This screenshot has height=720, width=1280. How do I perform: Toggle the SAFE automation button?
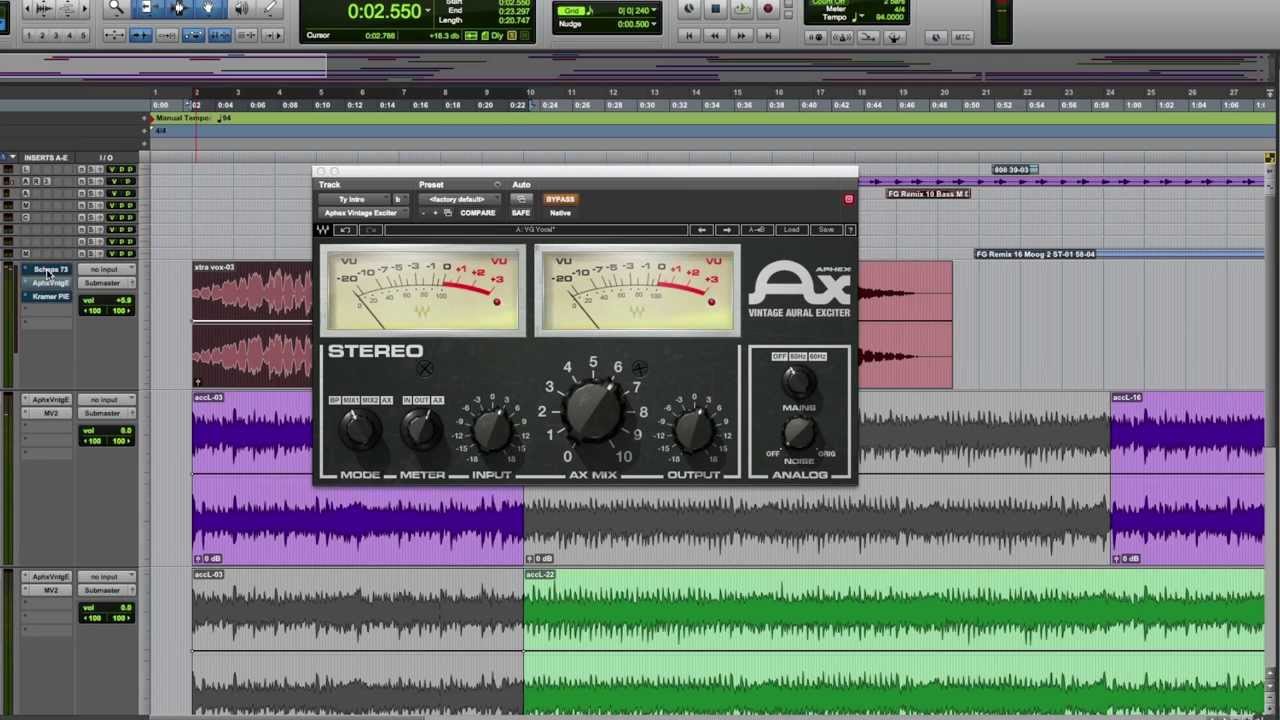tap(521, 213)
